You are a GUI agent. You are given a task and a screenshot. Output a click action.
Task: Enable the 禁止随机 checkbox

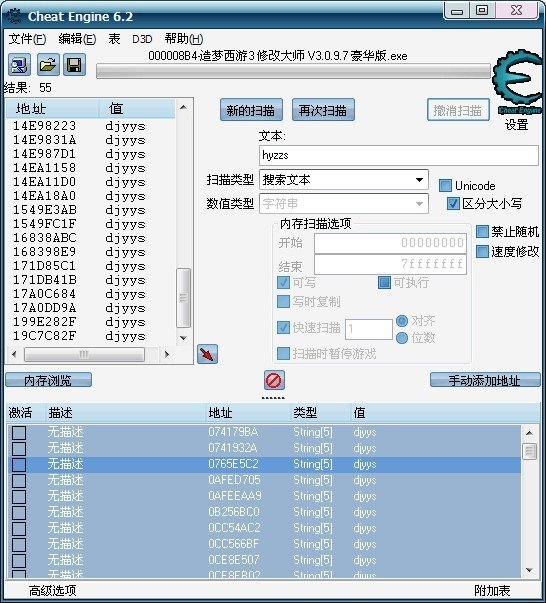point(482,232)
